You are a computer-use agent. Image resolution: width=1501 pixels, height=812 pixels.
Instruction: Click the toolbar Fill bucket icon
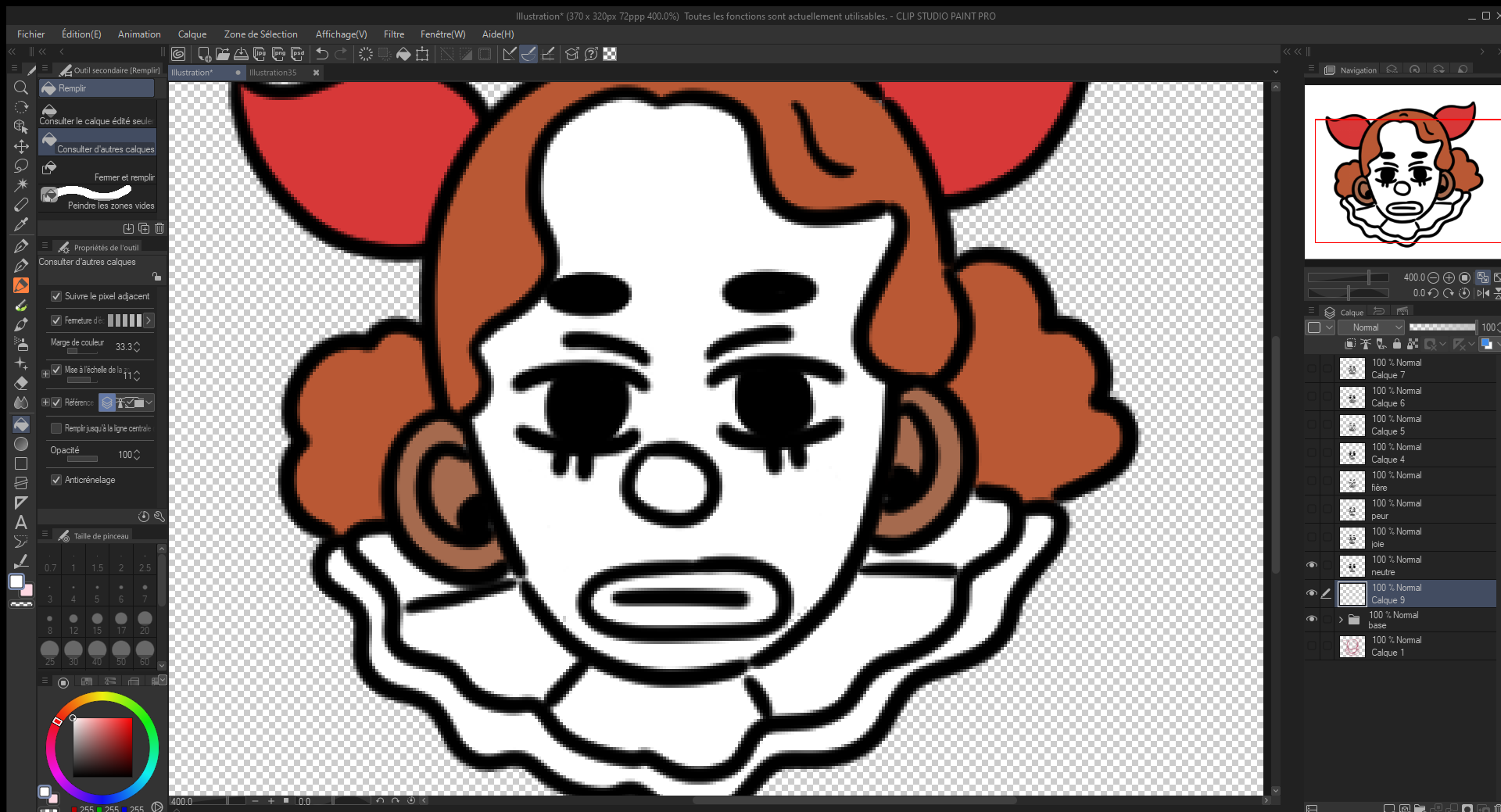[x=403, y=54]
